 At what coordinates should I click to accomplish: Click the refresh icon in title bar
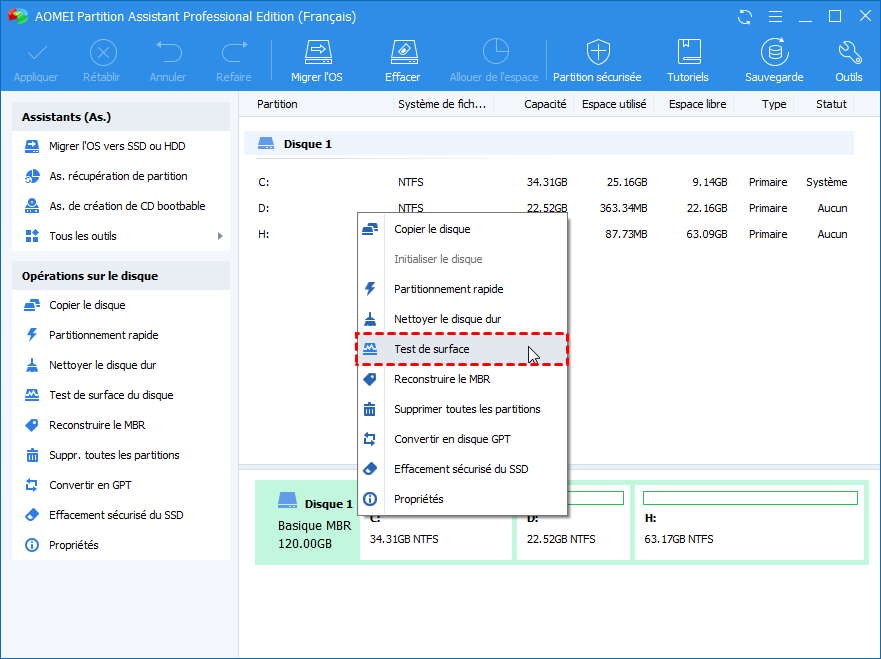(x=744, y=17)
